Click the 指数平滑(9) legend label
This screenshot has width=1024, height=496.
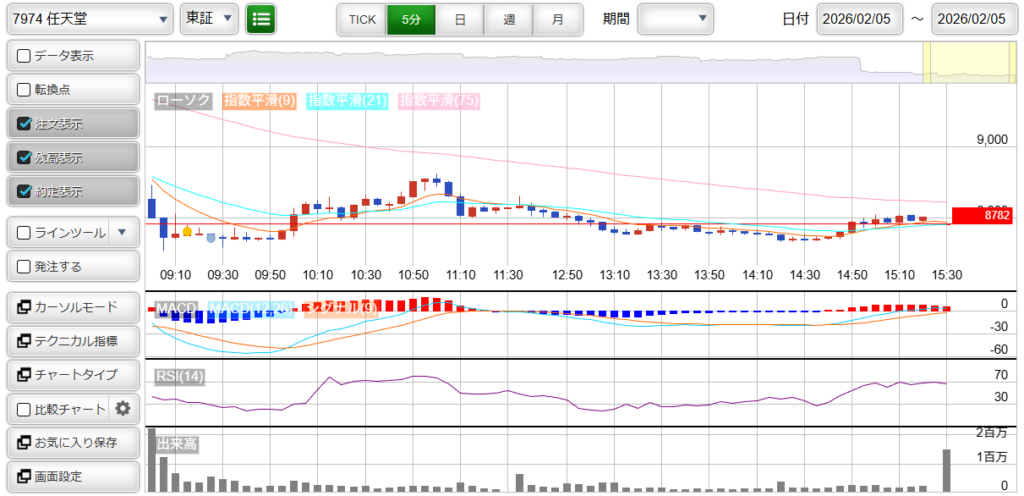259,100
